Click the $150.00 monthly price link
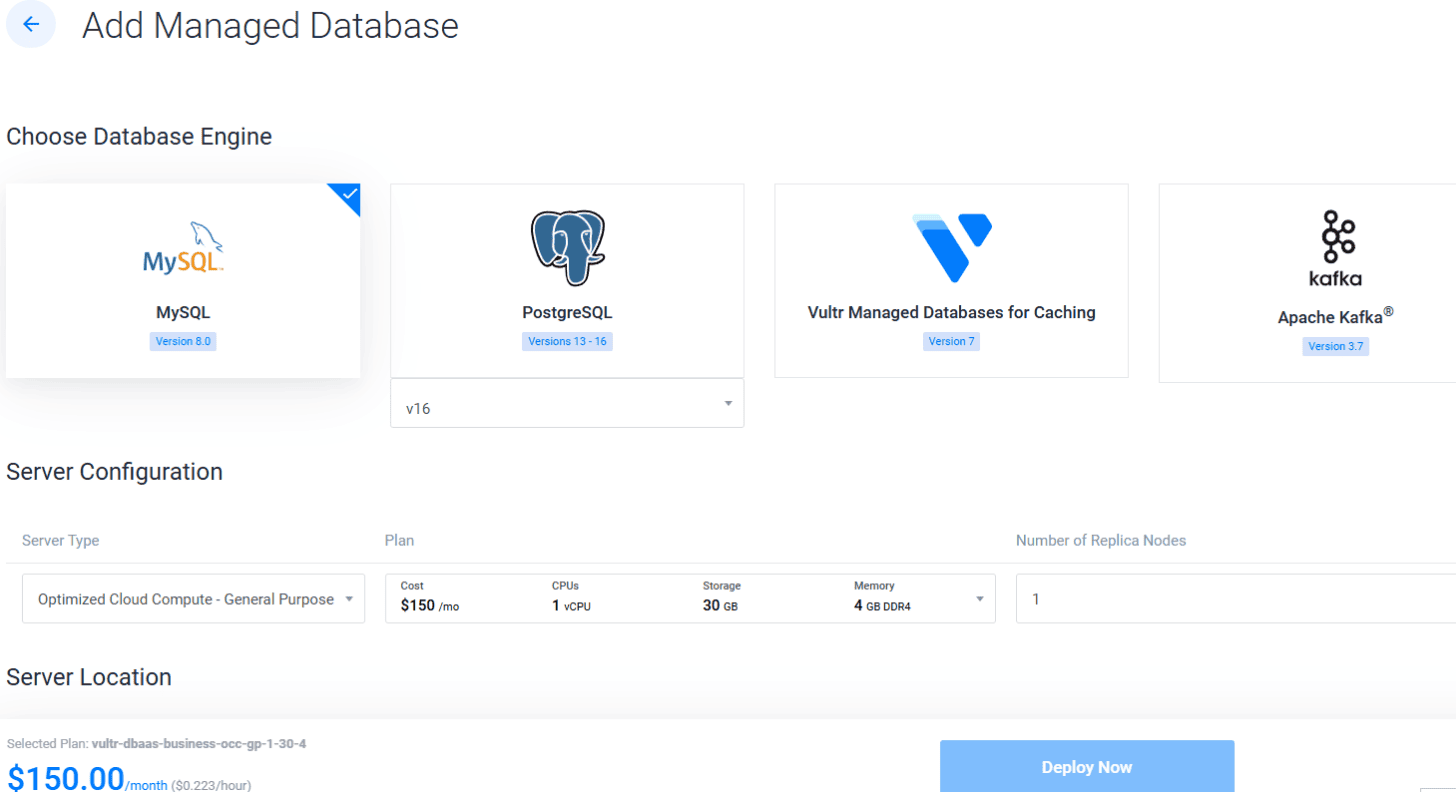The image size is (1456, 792). tap(65, 776)
